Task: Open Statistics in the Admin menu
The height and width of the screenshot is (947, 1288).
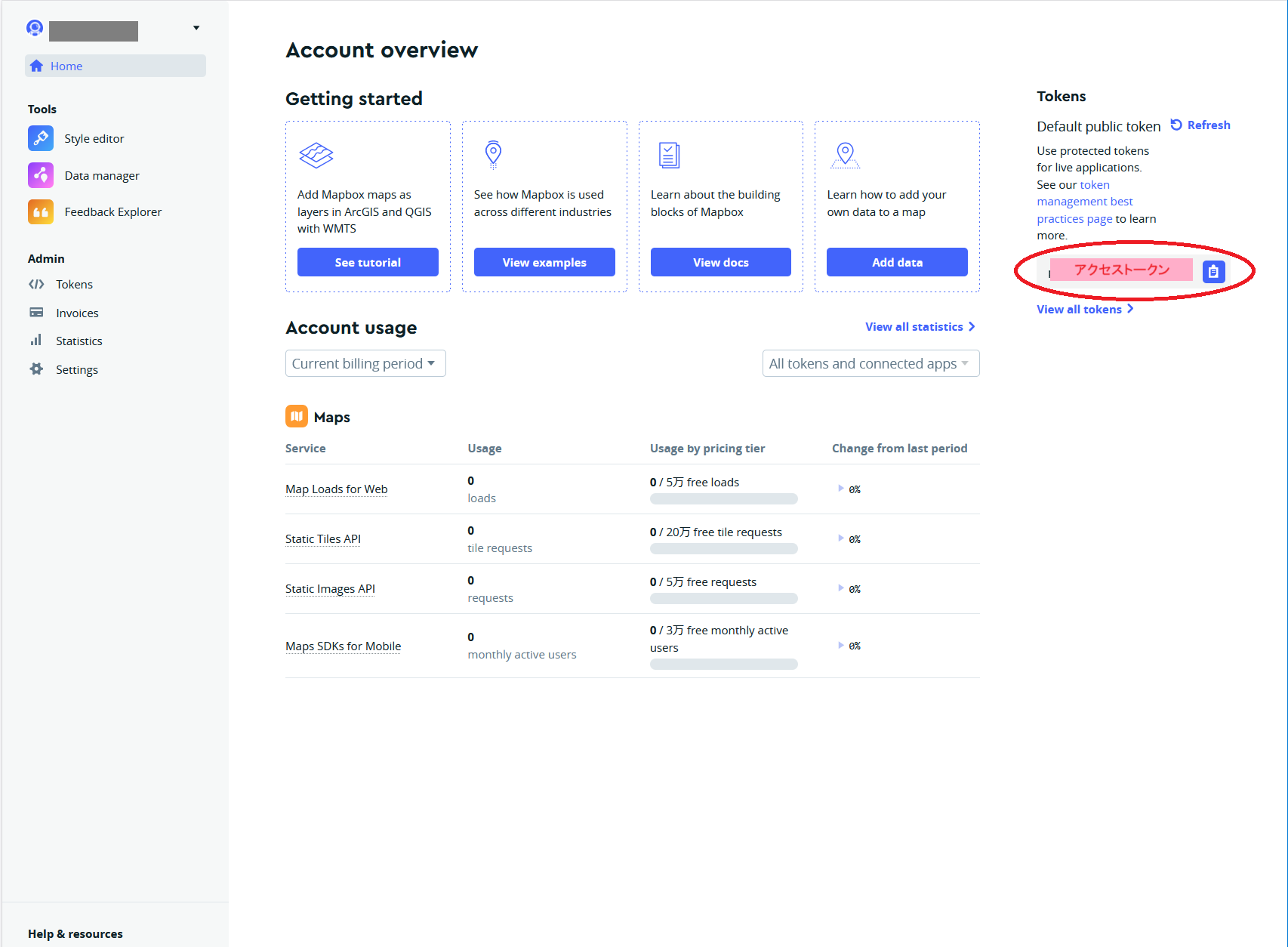Action: (x=79, y=341)
